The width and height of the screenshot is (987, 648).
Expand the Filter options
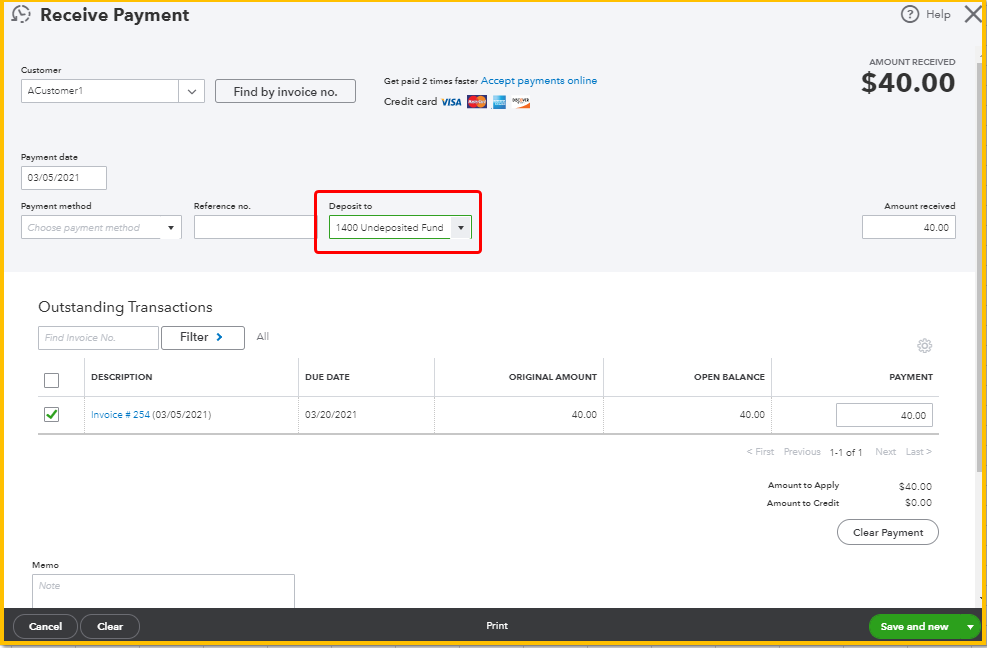(x=202, y=337)
